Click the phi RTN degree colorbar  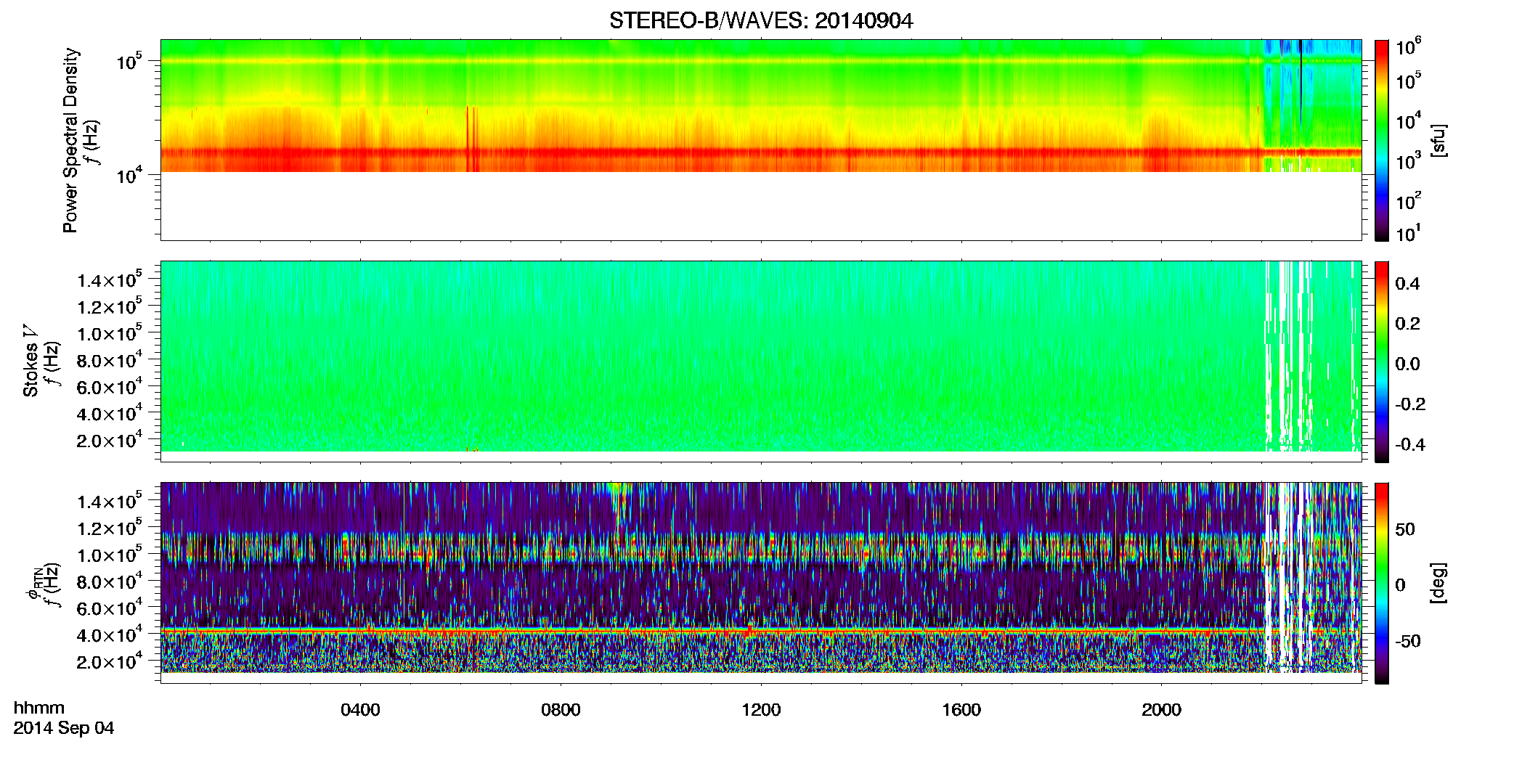[1382, 583]
